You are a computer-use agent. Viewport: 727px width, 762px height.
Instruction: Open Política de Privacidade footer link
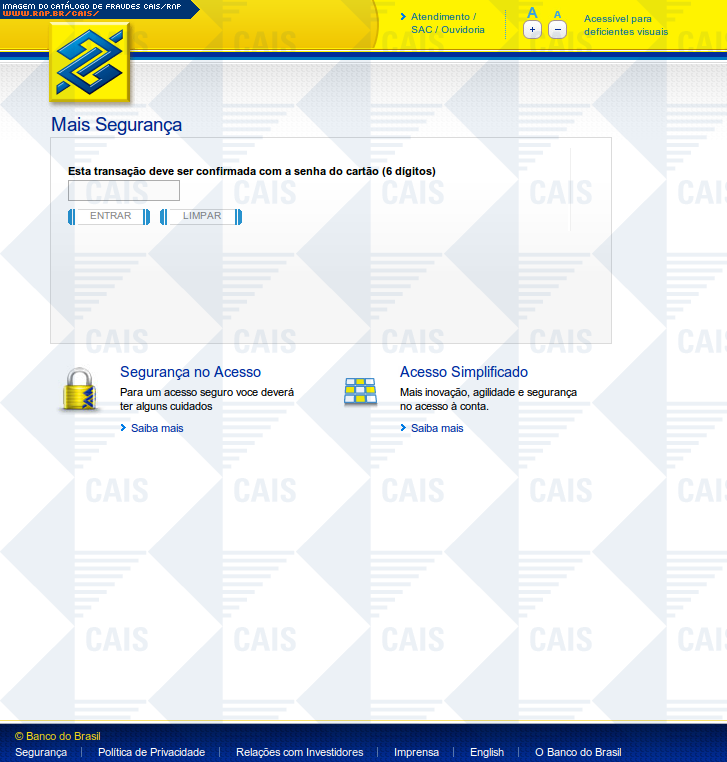click(151, 752)
